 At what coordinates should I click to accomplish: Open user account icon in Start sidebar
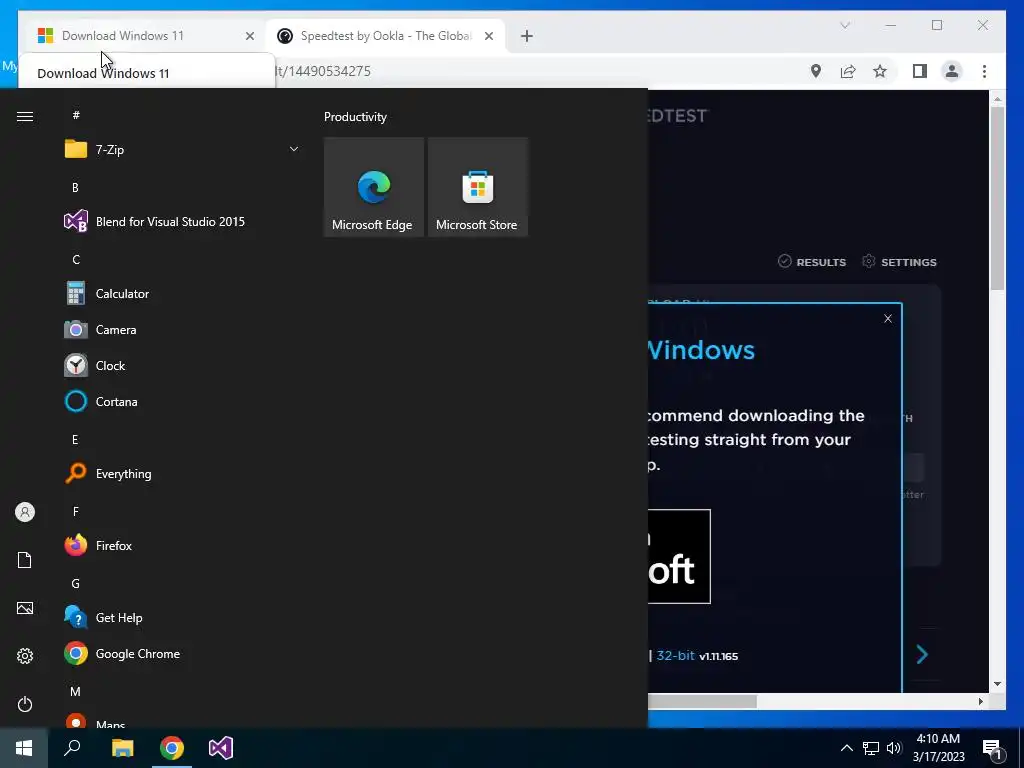click(25, 512)
